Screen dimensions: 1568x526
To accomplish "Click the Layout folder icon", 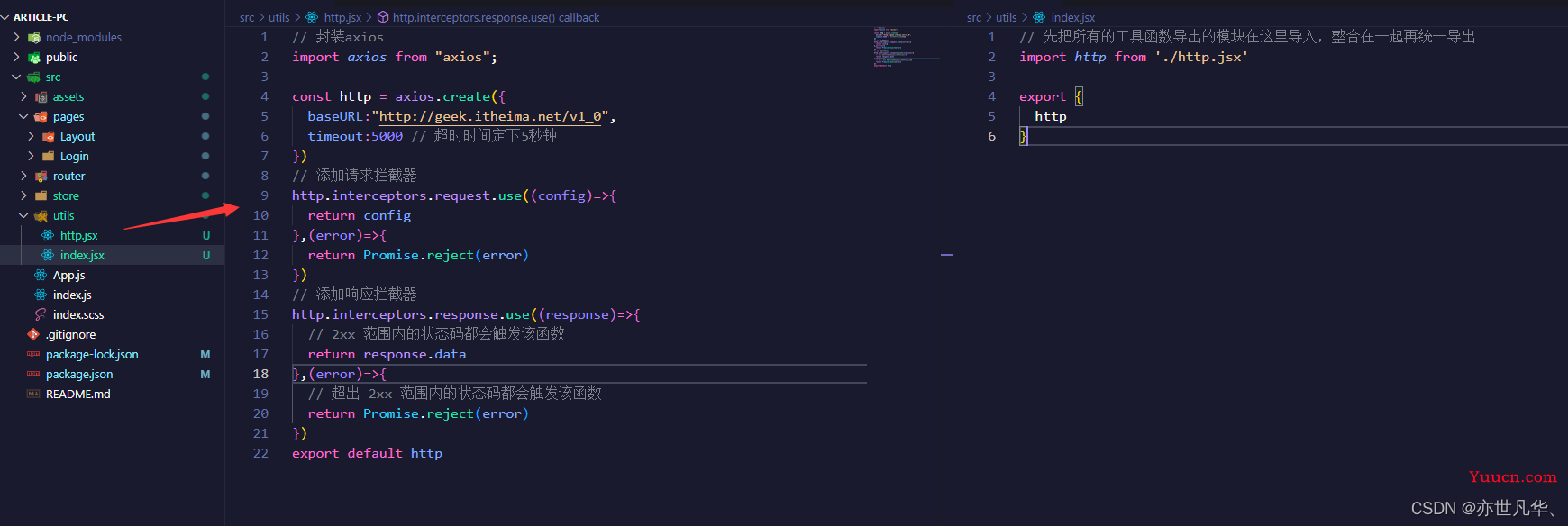I will (49, 136).
